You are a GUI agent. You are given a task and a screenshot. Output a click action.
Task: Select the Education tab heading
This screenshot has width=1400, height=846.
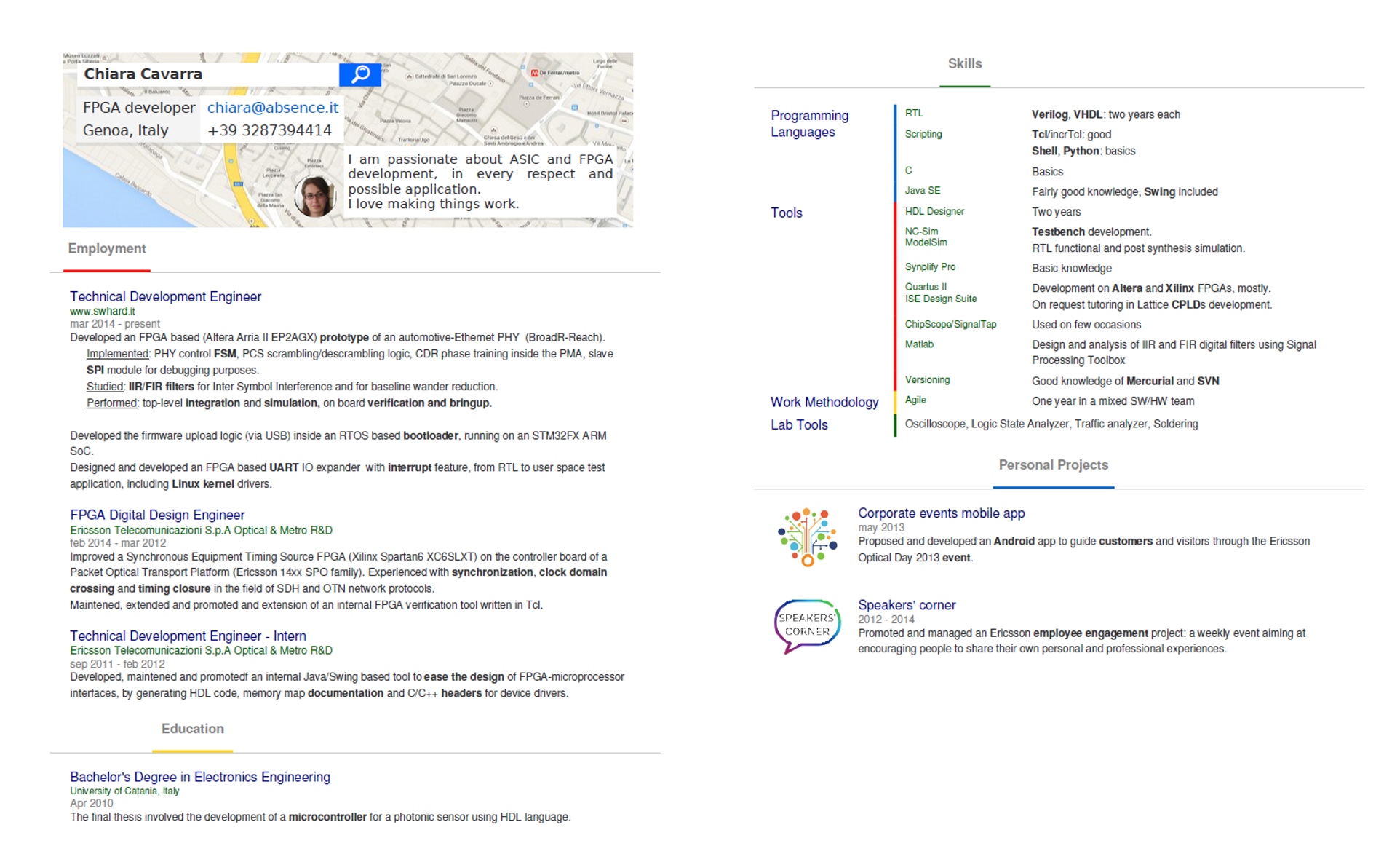coord(193,729)
